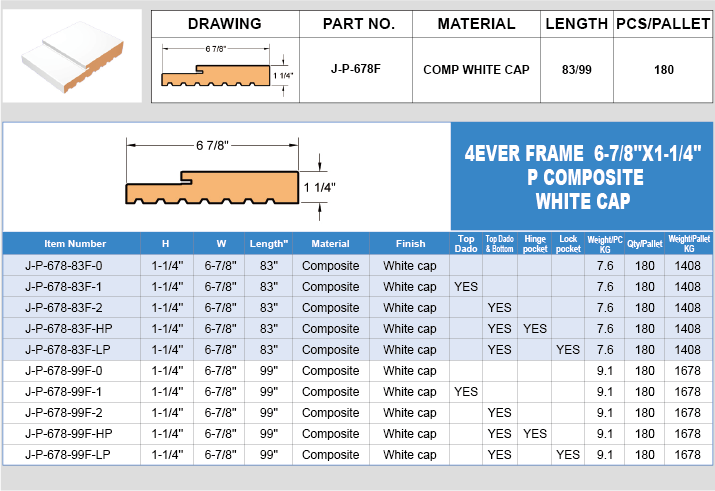Click the YES Top Dado cell for J-P-678-83F-1
The width and height of the screenshot is (715, 491).
(466, 286)
